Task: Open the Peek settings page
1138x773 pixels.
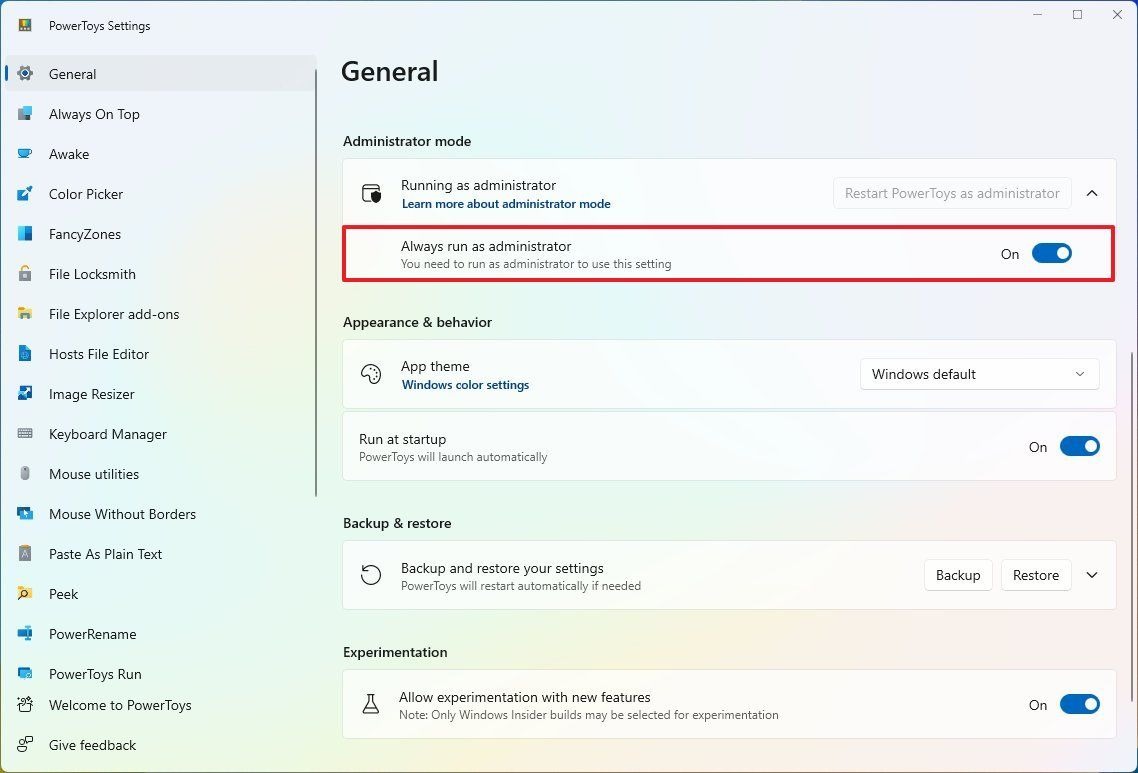Action: click(160, 593)
